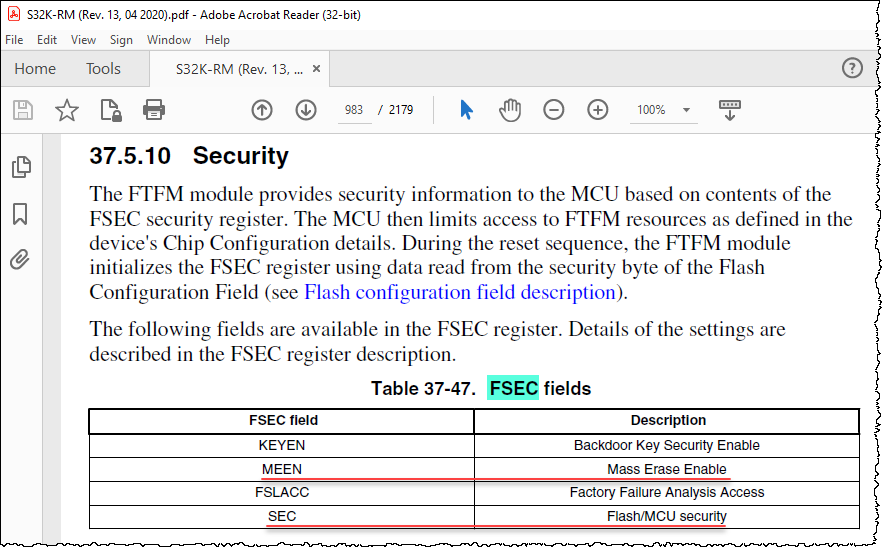
Task: Click the Print file icon
Action: click(153, 110)
